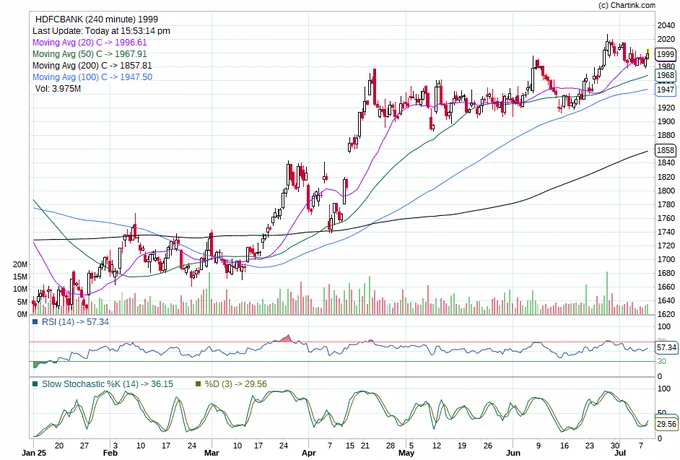Click the 1968 moving average price tag

[665, 75]
